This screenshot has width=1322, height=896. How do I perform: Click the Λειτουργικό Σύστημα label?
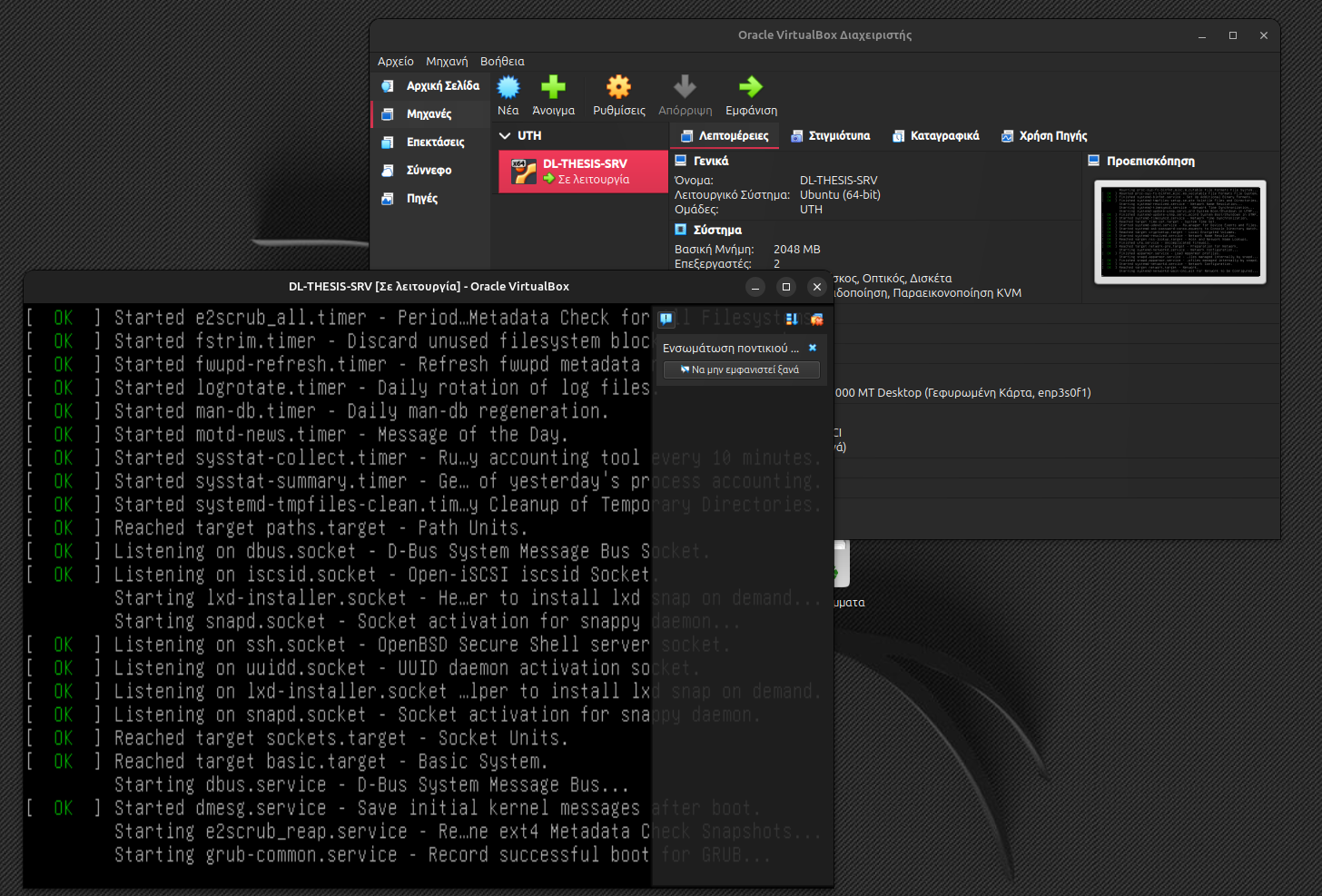tap(732, 194)
